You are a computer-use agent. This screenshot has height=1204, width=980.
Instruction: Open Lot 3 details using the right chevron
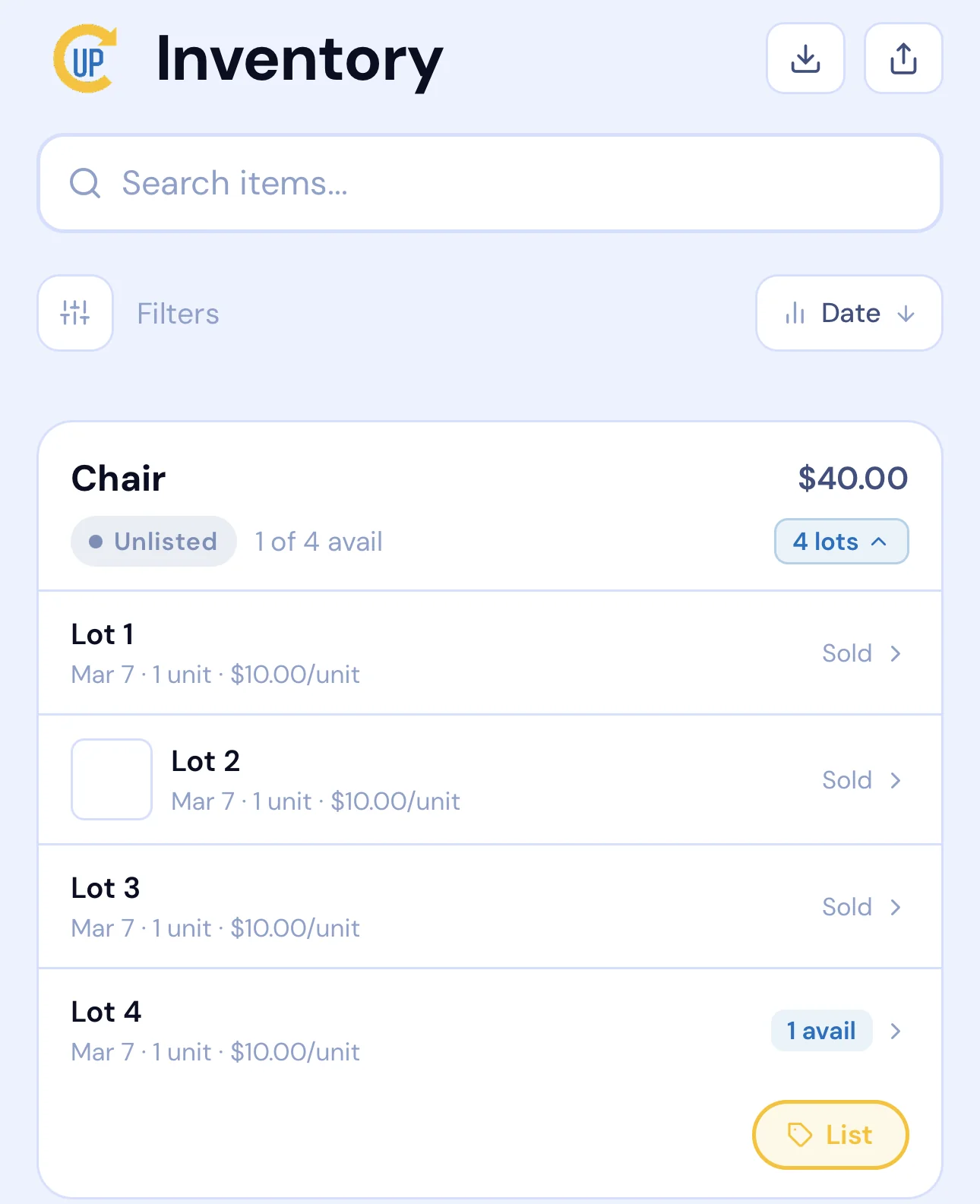(896, 907)
